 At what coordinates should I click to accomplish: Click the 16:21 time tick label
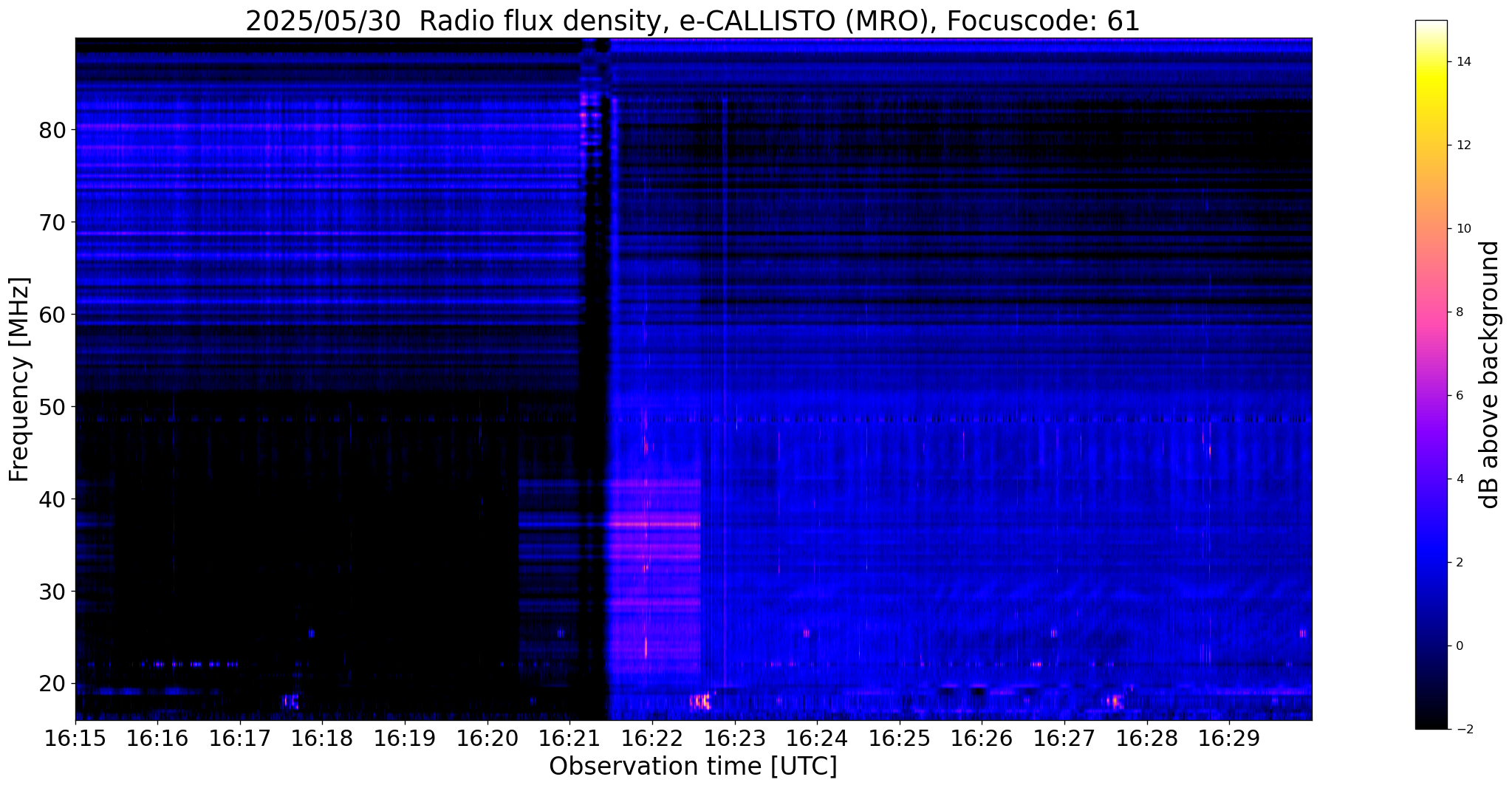point(569,739)
